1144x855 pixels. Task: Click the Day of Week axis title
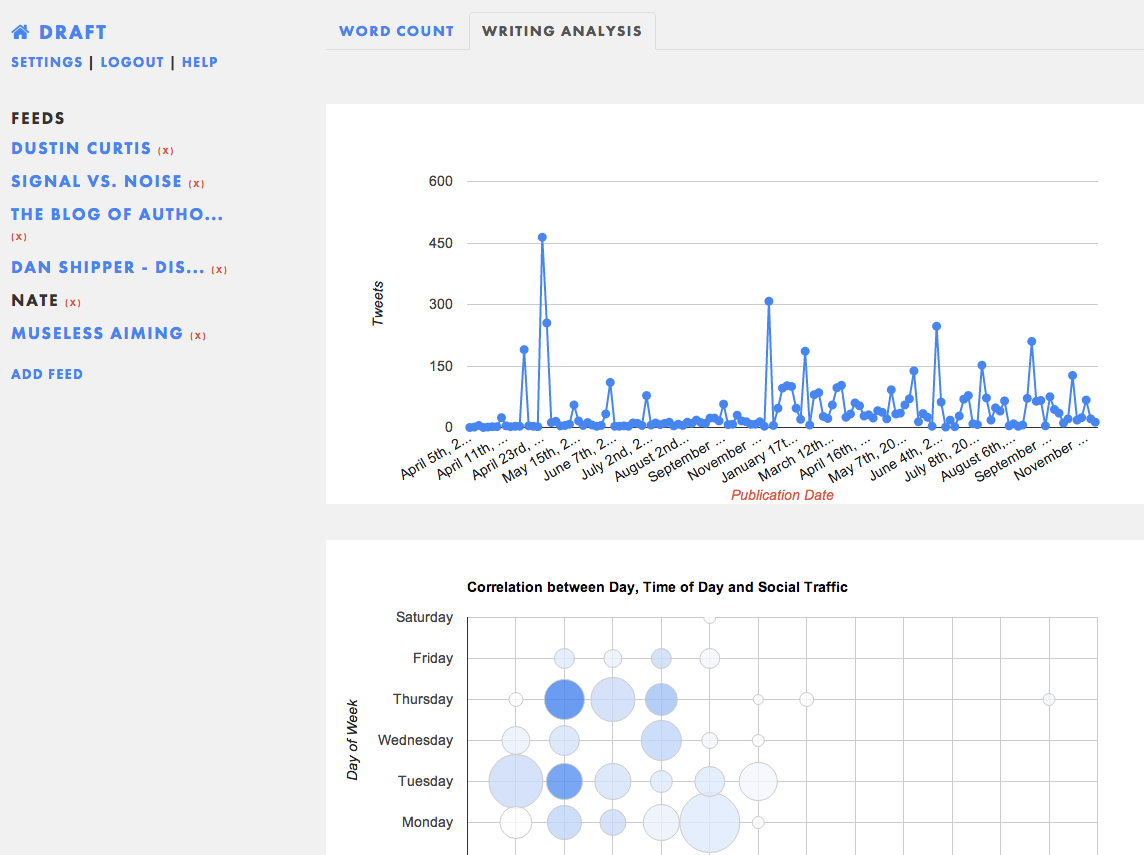point(352,740)
